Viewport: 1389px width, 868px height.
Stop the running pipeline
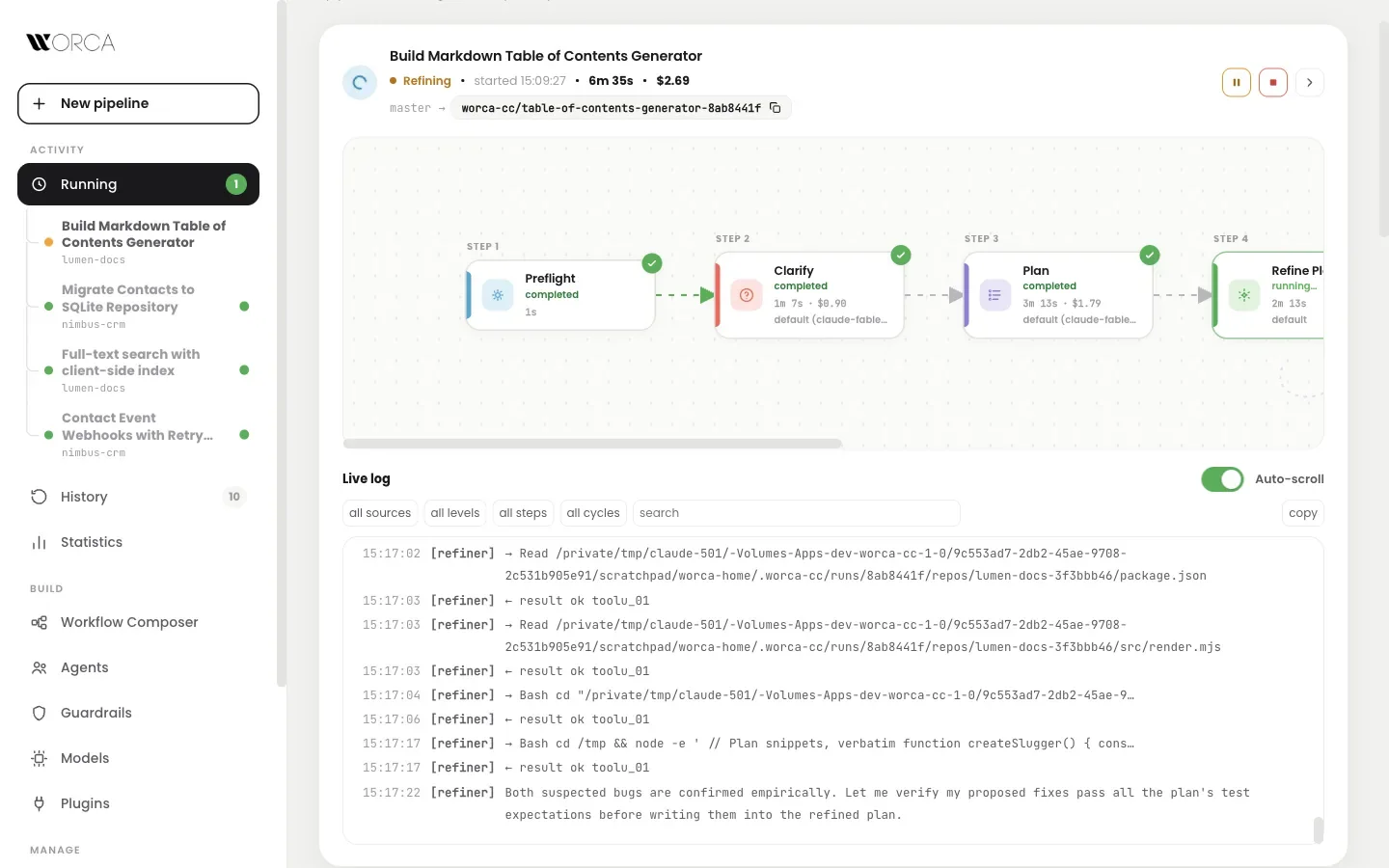click(x=1273, y=83)
